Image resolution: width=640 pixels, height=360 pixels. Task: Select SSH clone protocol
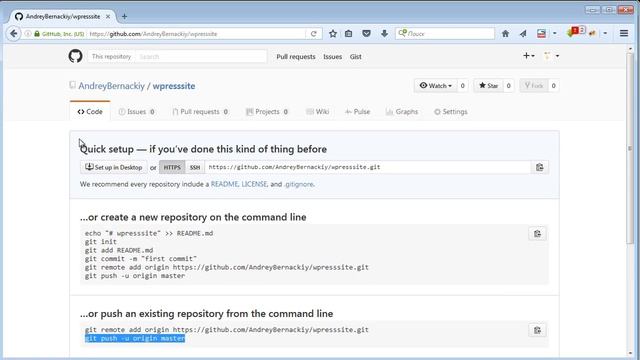195,167
